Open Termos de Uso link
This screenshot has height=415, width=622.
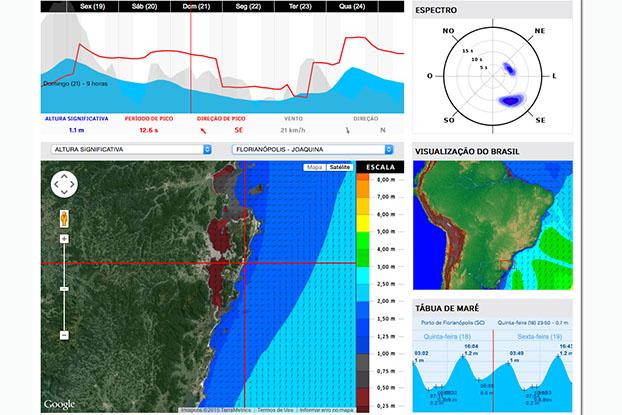coord(275,410)
